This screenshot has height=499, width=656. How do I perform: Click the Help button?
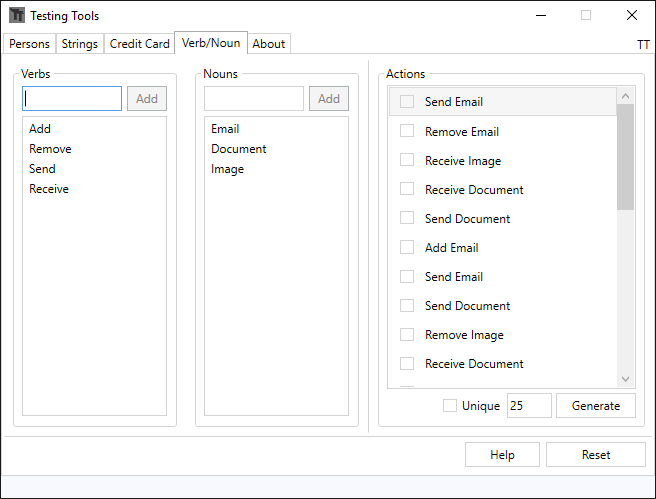pyautogui.click(x=502, y=454)
